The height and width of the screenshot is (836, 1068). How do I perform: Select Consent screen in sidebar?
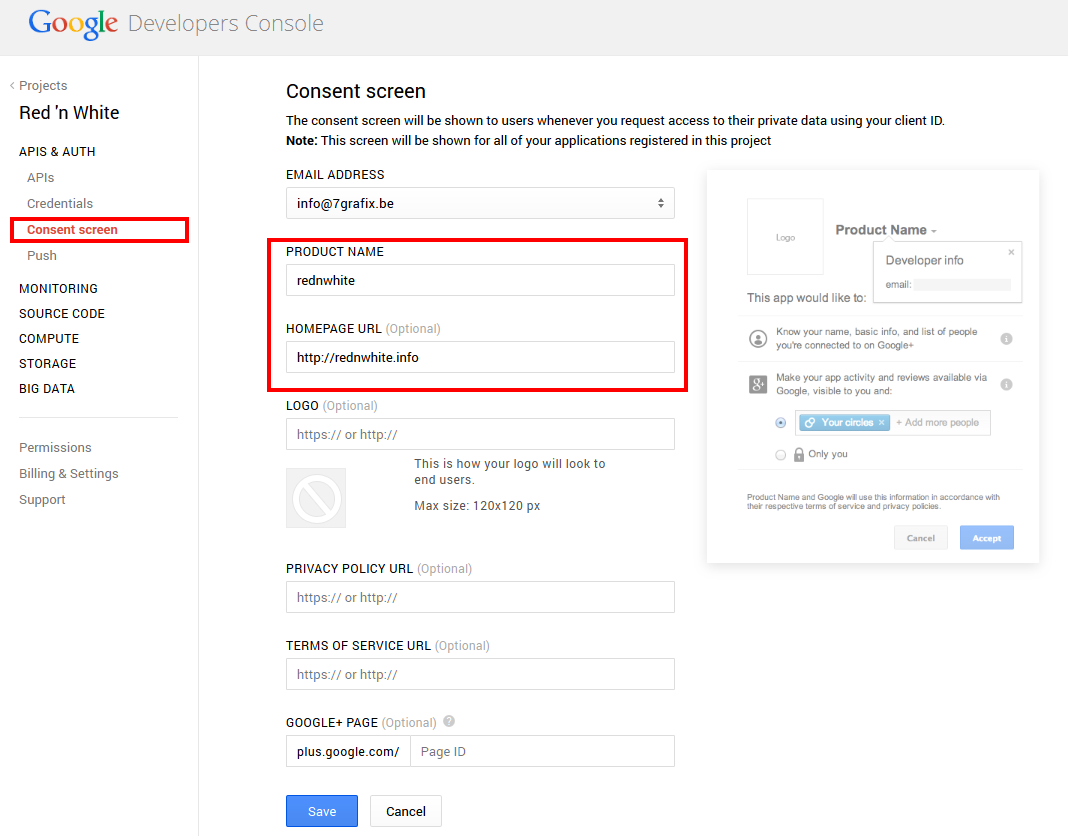click(x=72, y=230)
